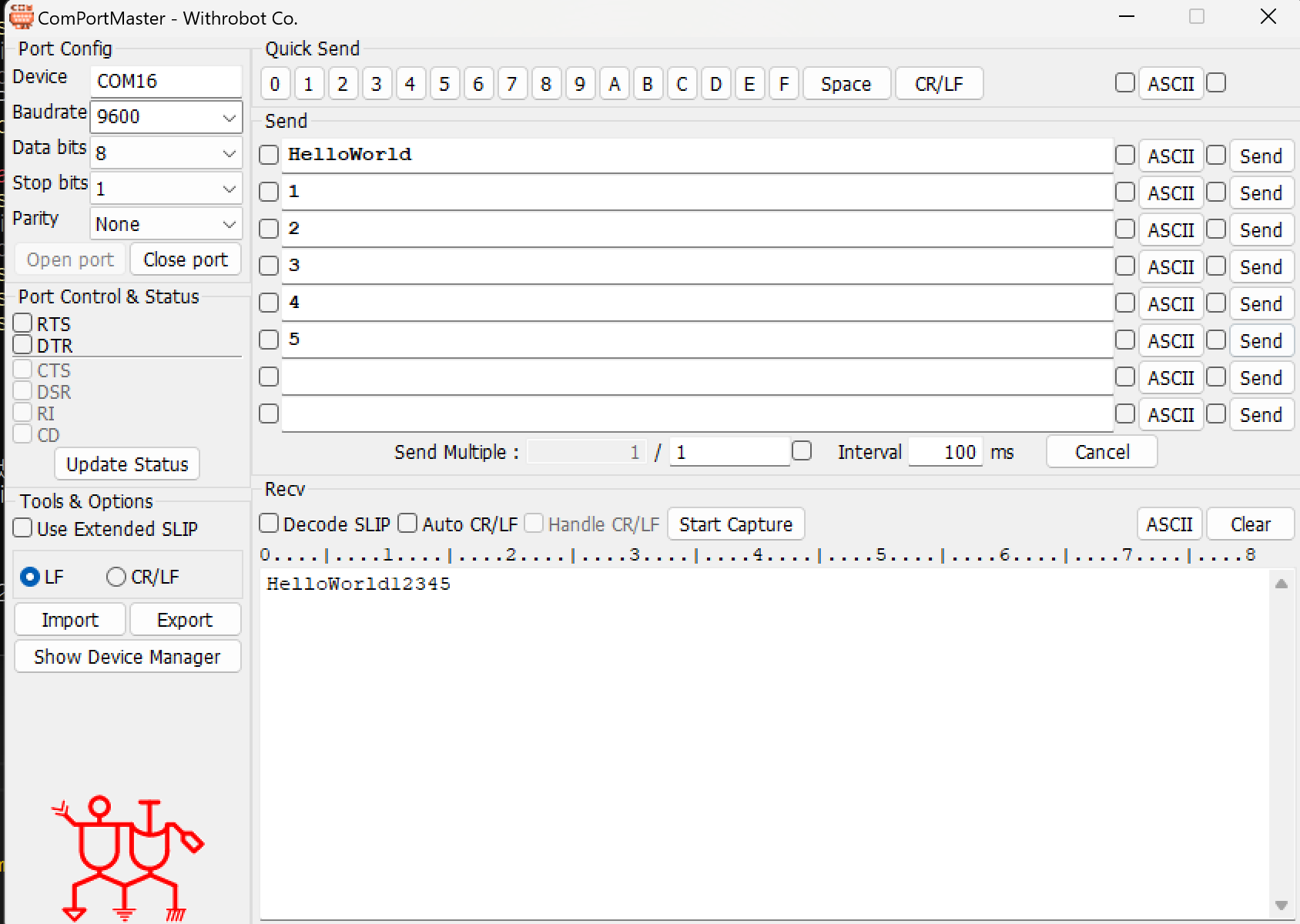1300x924 pixels.
Task: Toggle the Recv ASCII button
Action: click(x=1169, y=524)
